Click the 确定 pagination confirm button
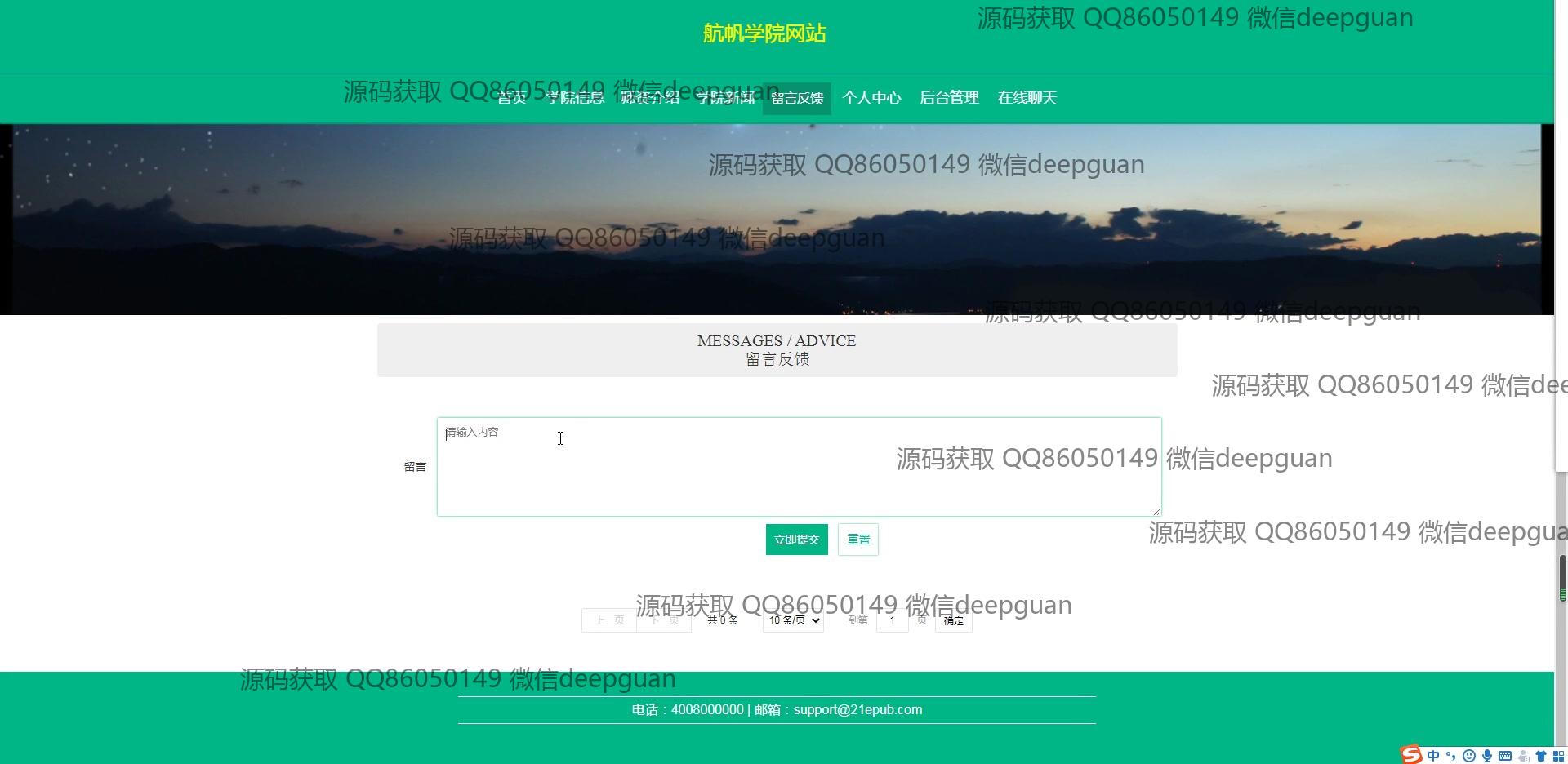This screenshot has width=1568, height=764. coord(953,620)
